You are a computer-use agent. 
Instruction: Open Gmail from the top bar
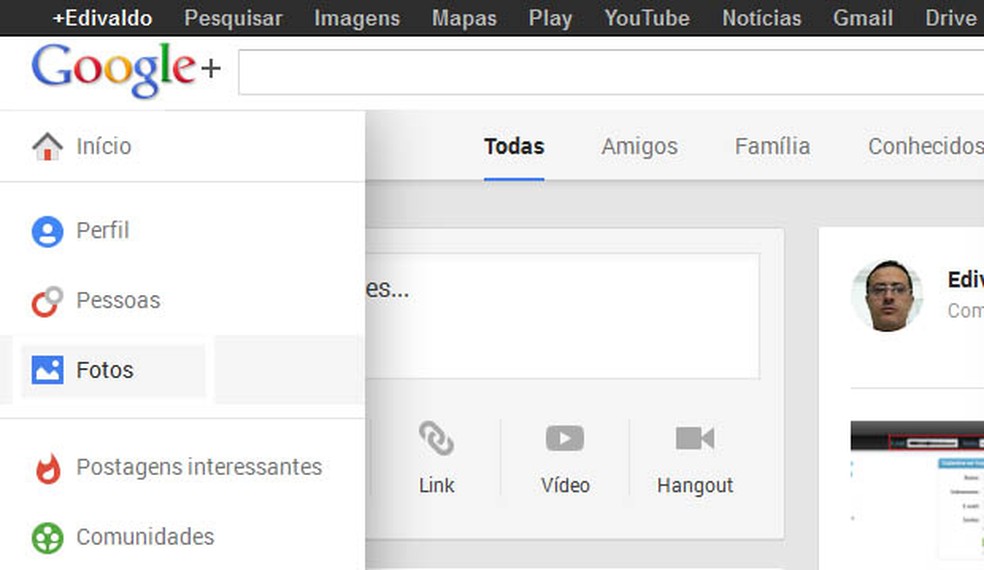click(863, 18)
